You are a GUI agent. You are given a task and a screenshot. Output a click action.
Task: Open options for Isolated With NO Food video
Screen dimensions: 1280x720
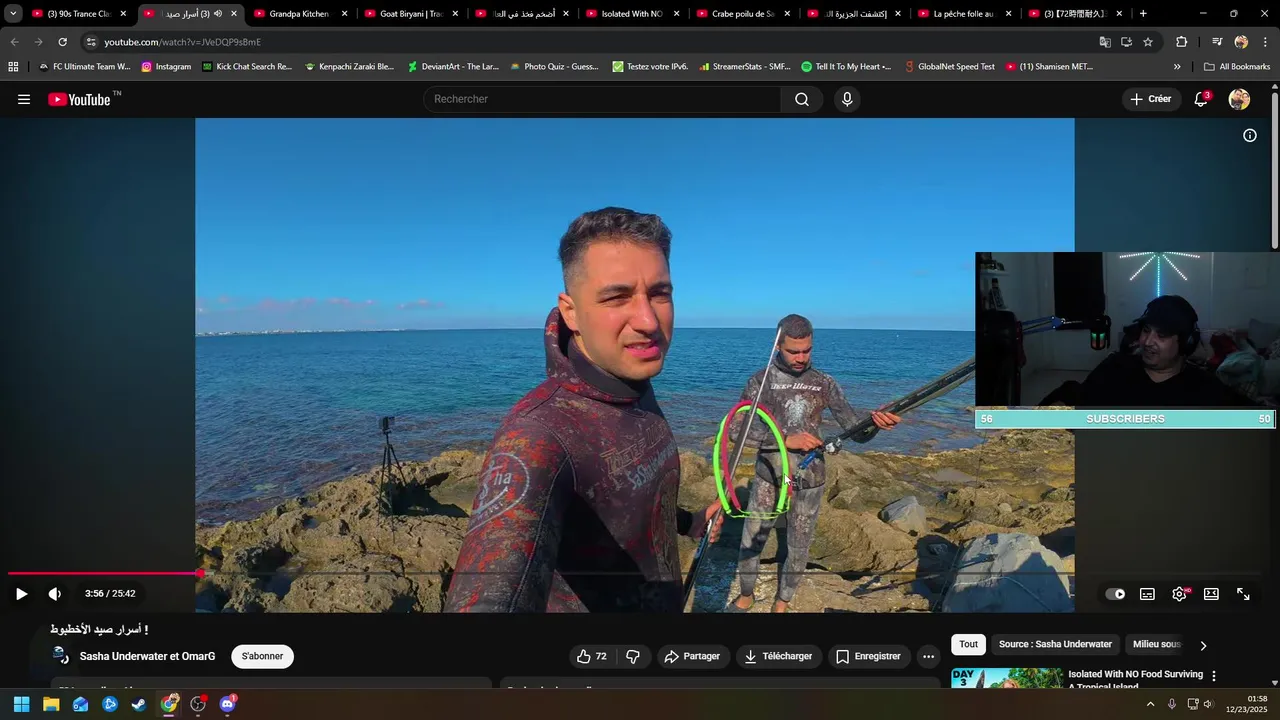[1214, 676]
